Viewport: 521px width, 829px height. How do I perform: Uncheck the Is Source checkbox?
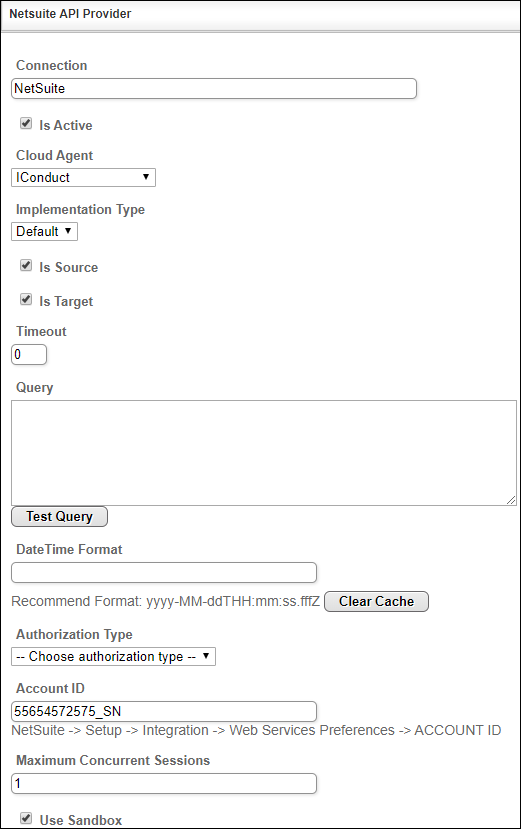click(26, 265)
